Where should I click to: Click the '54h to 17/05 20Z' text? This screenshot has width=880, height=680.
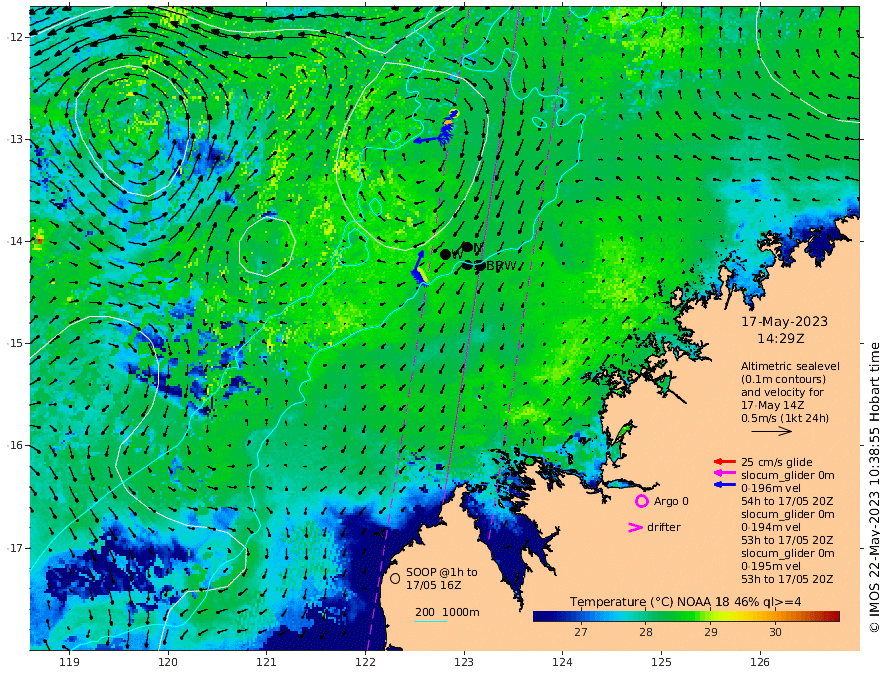[x=787, y=501]
